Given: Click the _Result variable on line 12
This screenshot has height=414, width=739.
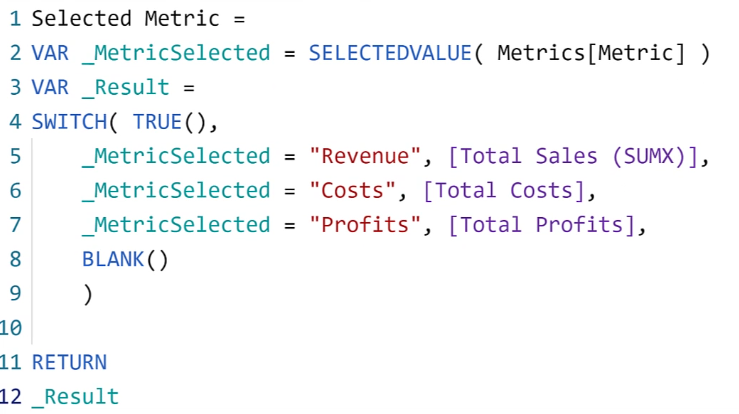Looking at the screenshot, I should (75, 397).
